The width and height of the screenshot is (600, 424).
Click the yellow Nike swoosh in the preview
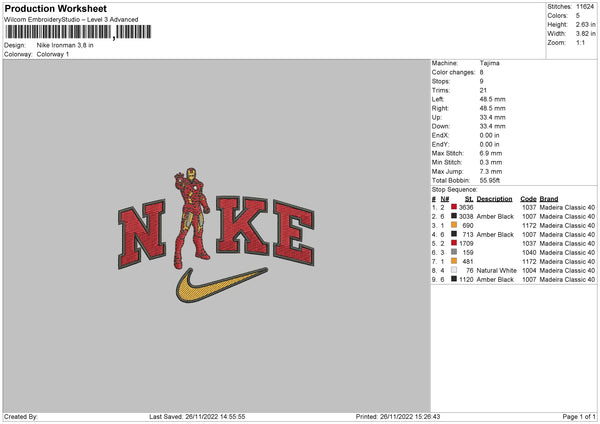pos(221,285)
